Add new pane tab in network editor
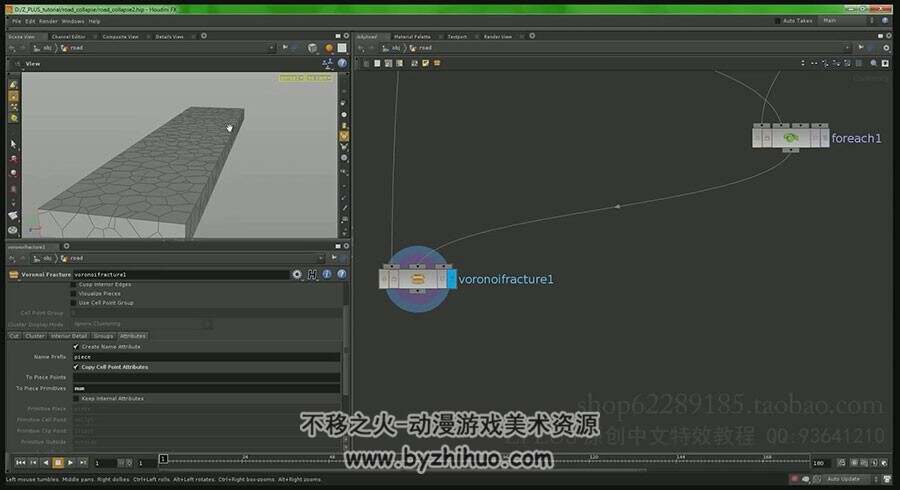Viewport: 900px width, 490px height. coord(532,36)
